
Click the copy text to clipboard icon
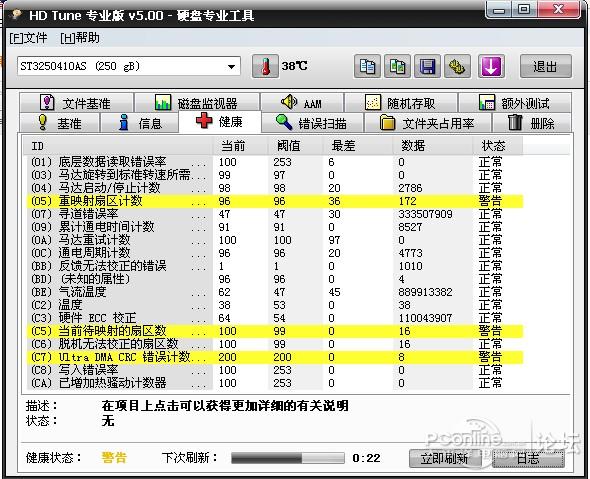(x=367, y=66)
